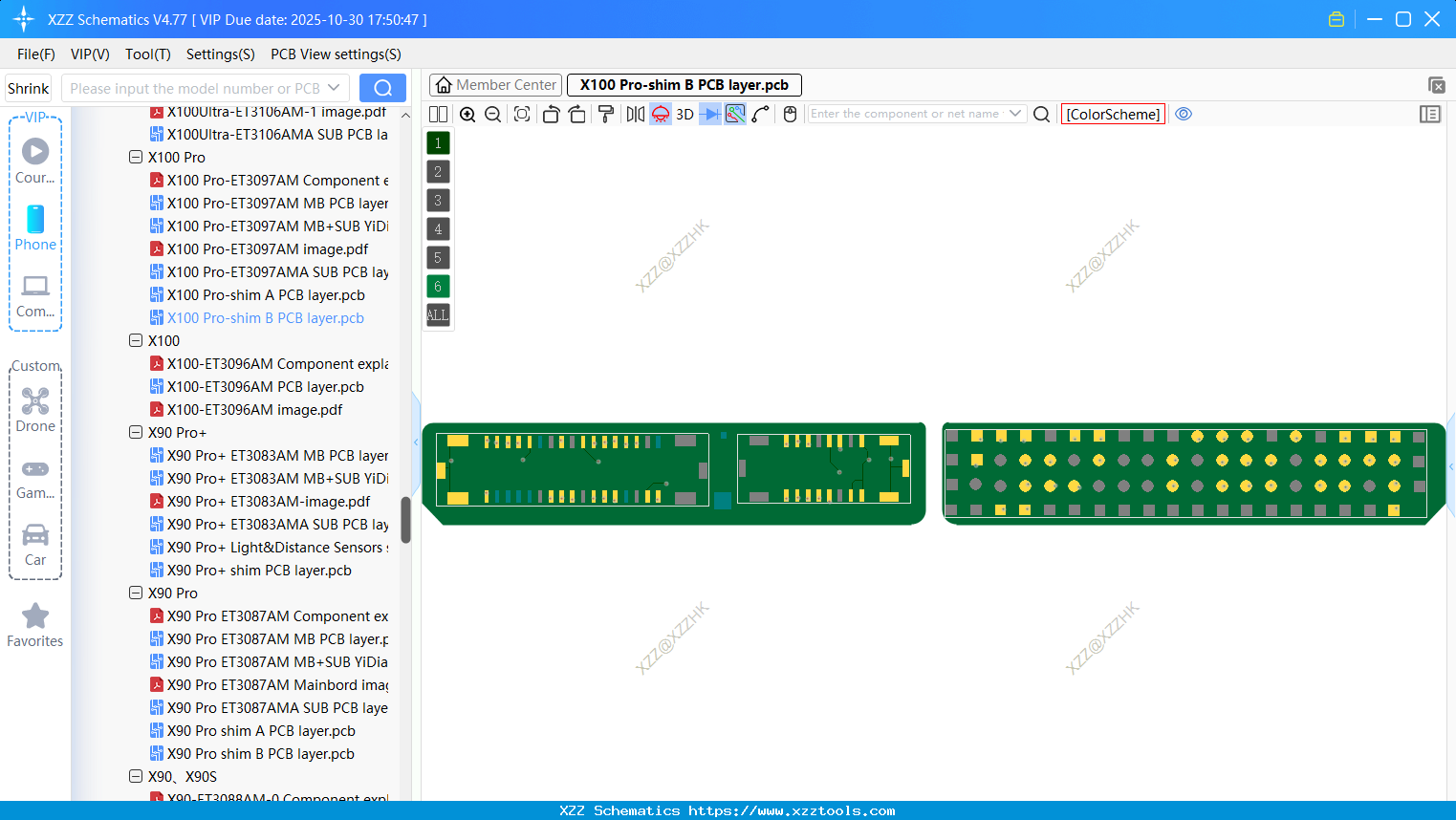Click the Member Center button

coord(495,84)
